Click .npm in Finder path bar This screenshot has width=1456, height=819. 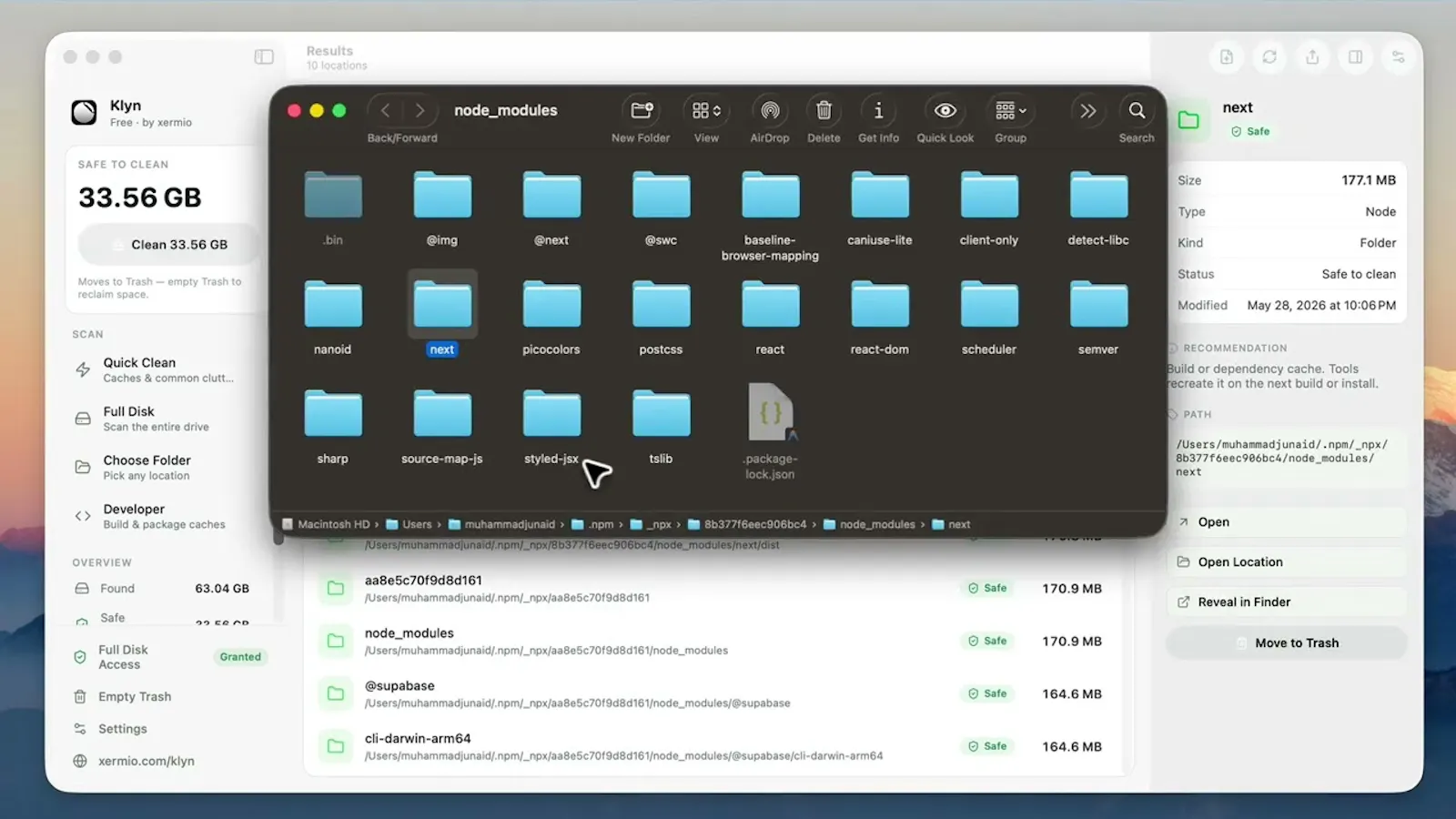pyautogui.click(x=592, y=524)
